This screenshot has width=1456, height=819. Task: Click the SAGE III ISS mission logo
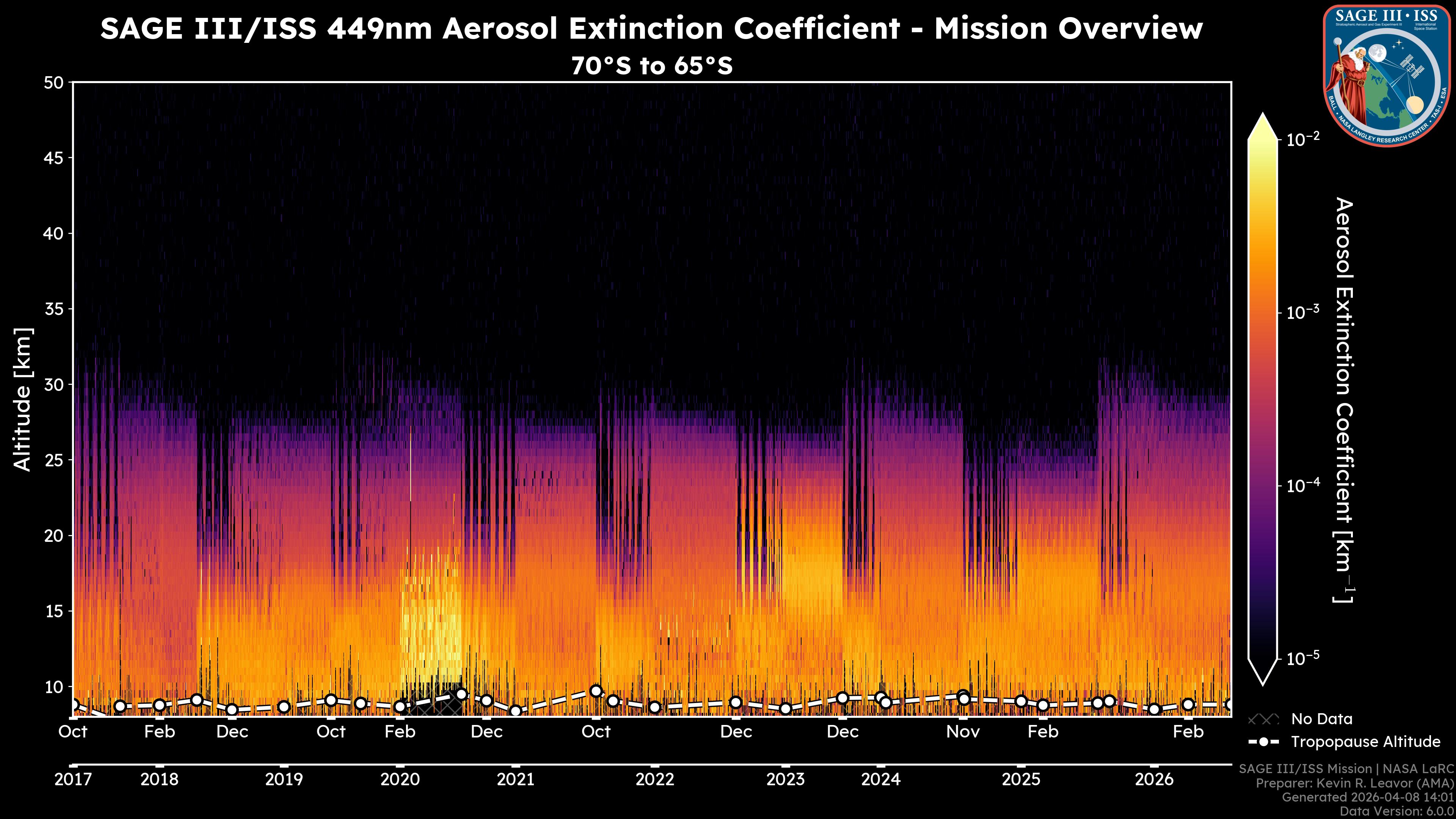pyautogui.click(x=1387, y=76)
